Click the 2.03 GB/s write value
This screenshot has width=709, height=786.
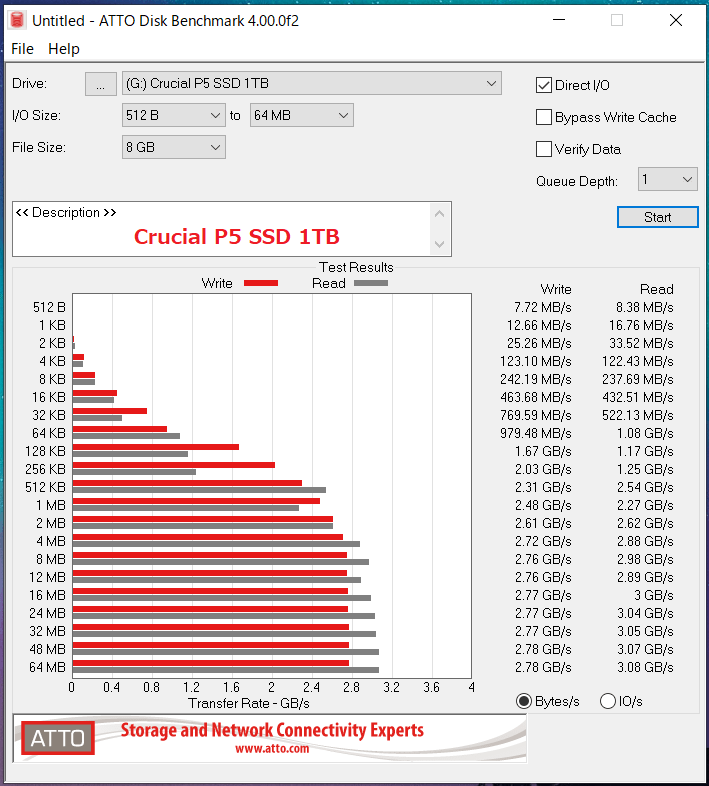tap(543, 469)
